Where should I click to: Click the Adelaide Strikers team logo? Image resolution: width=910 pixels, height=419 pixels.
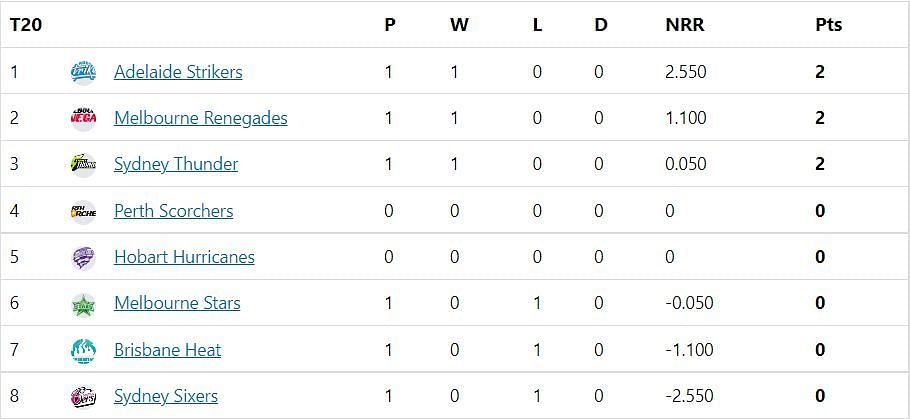pos(83,72)
